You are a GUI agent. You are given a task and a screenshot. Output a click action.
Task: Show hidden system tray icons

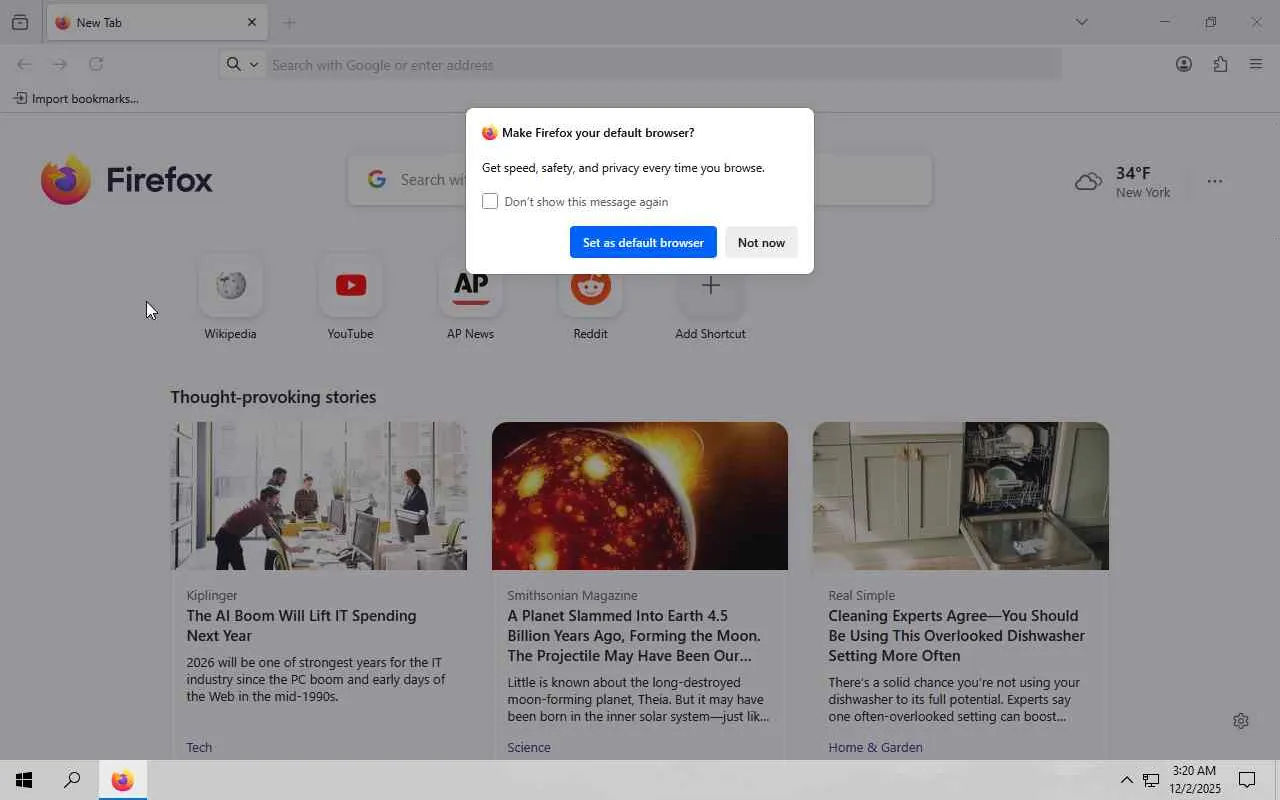[x=1126, y=780]
